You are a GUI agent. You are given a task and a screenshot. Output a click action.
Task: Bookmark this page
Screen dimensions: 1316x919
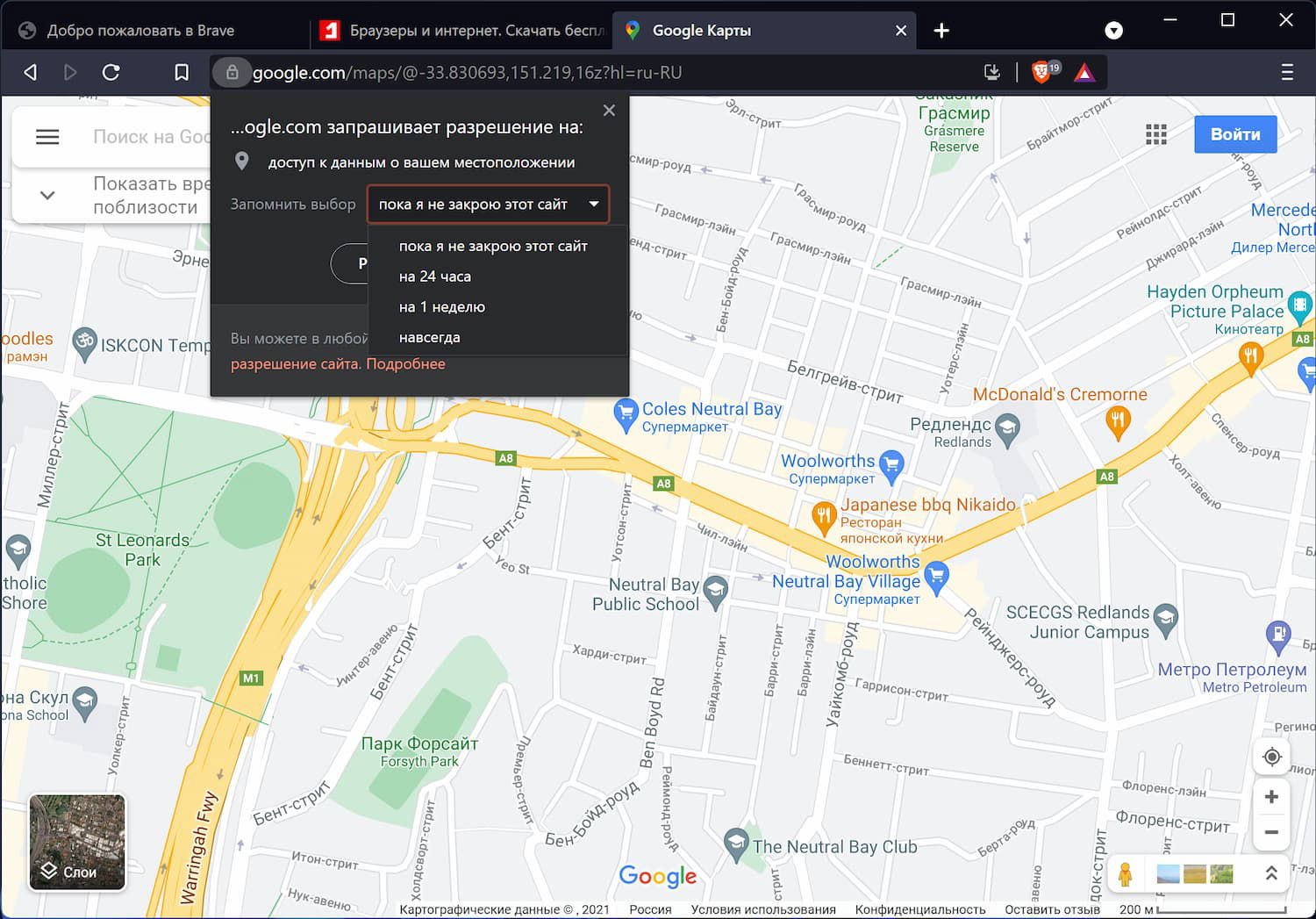pyautogui.click(x=182, y=73)
